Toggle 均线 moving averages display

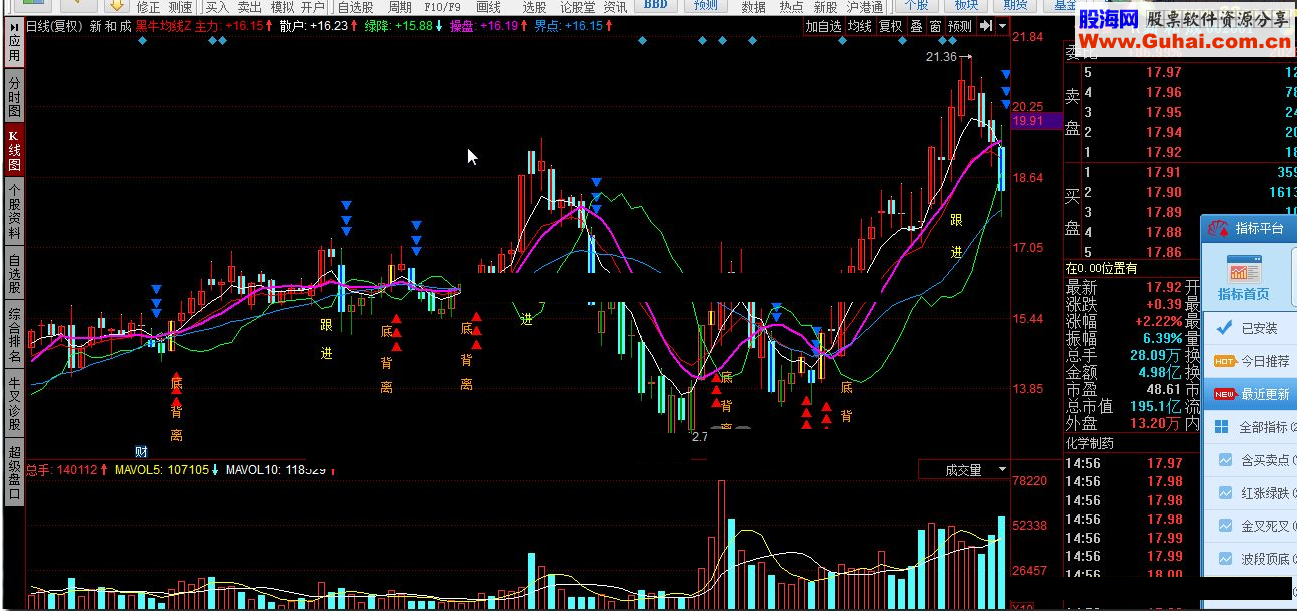click(860, 26)
